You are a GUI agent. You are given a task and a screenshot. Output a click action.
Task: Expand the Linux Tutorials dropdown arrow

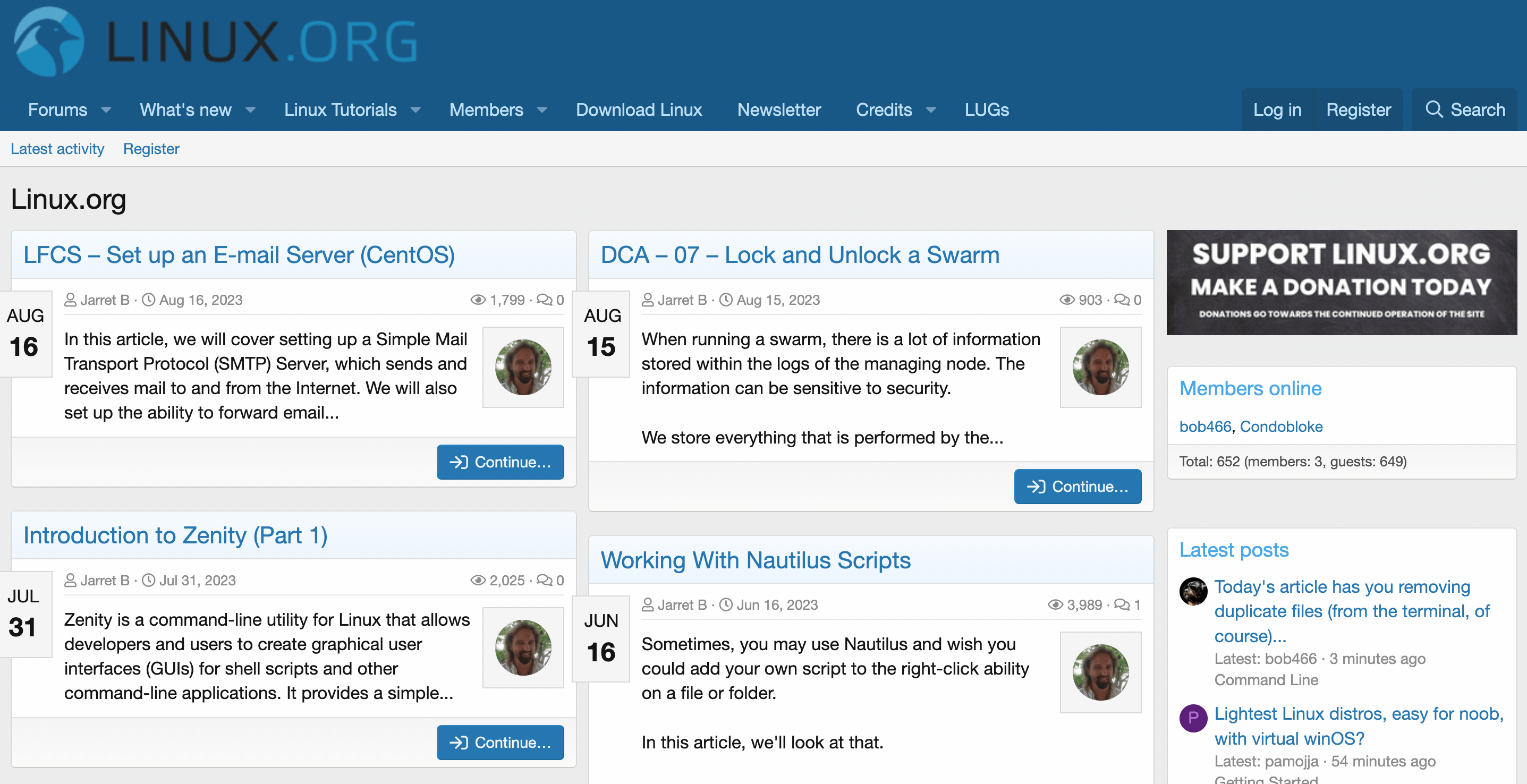pyautogui.click(x=415, y=110)
